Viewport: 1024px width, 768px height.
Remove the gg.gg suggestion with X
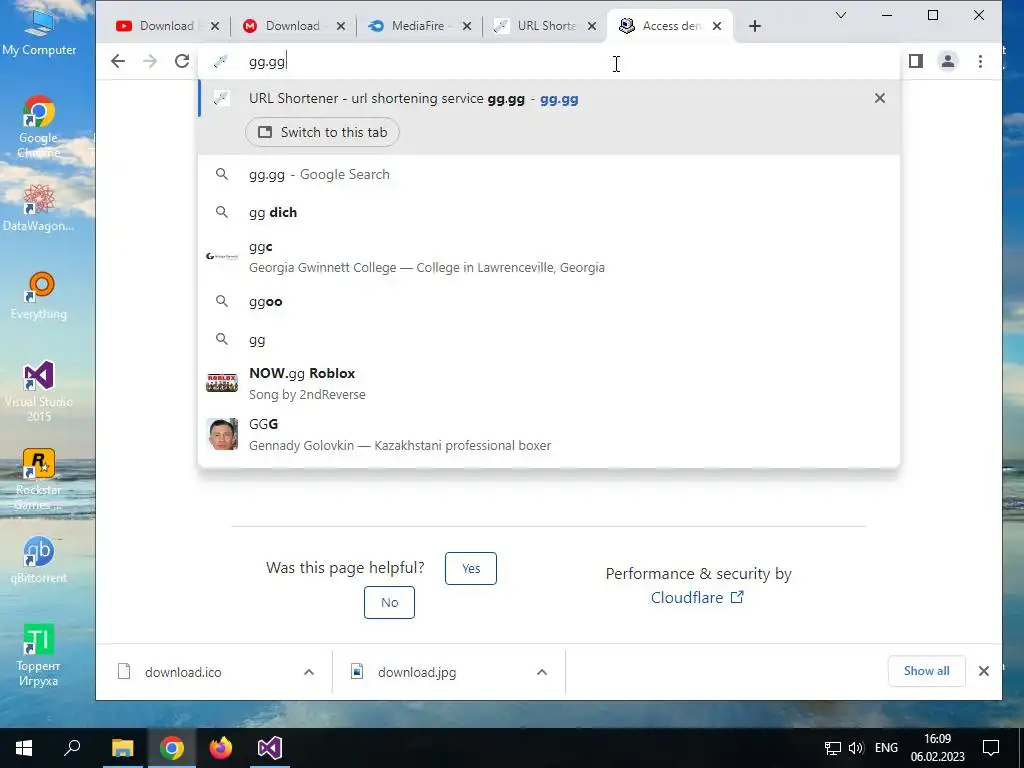click(x=880, y=98)
